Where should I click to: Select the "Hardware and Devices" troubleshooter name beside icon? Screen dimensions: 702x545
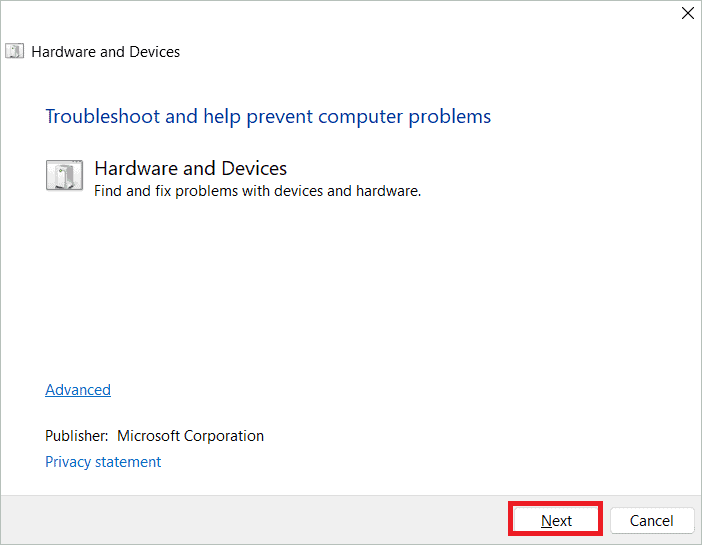[190, 168]
